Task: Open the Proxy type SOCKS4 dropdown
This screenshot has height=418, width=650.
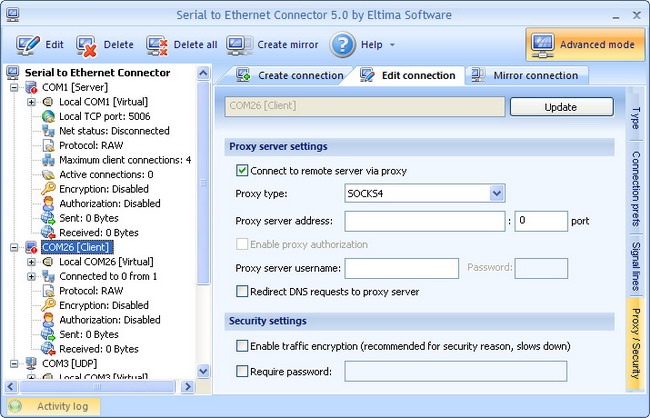Action: (497, 193)
